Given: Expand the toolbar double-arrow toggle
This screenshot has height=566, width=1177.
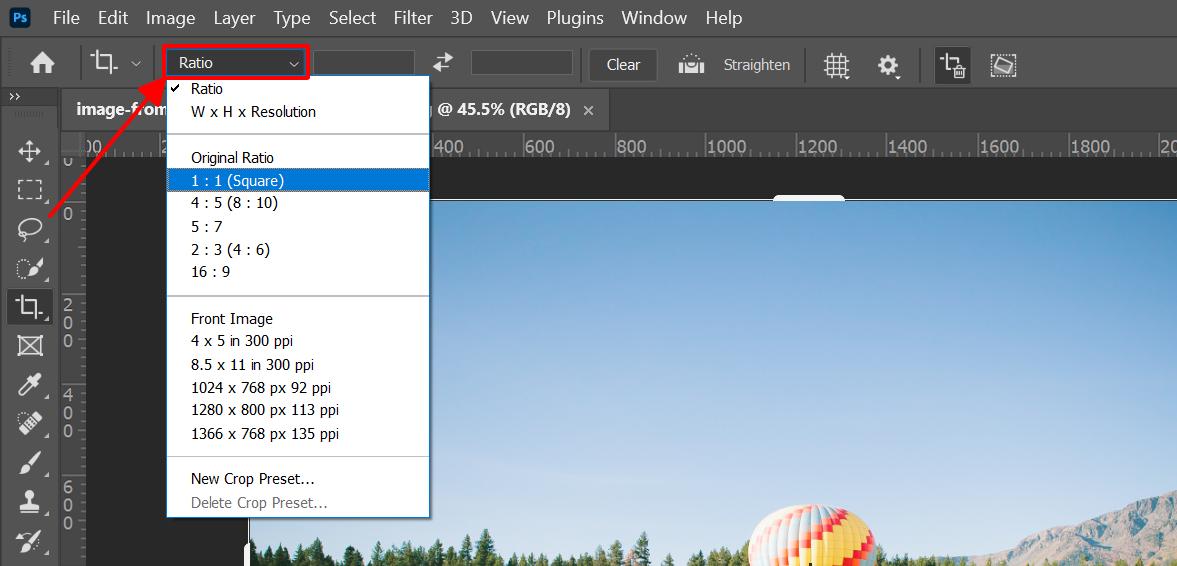Looking at the screenshot, I should click(14, 96).
